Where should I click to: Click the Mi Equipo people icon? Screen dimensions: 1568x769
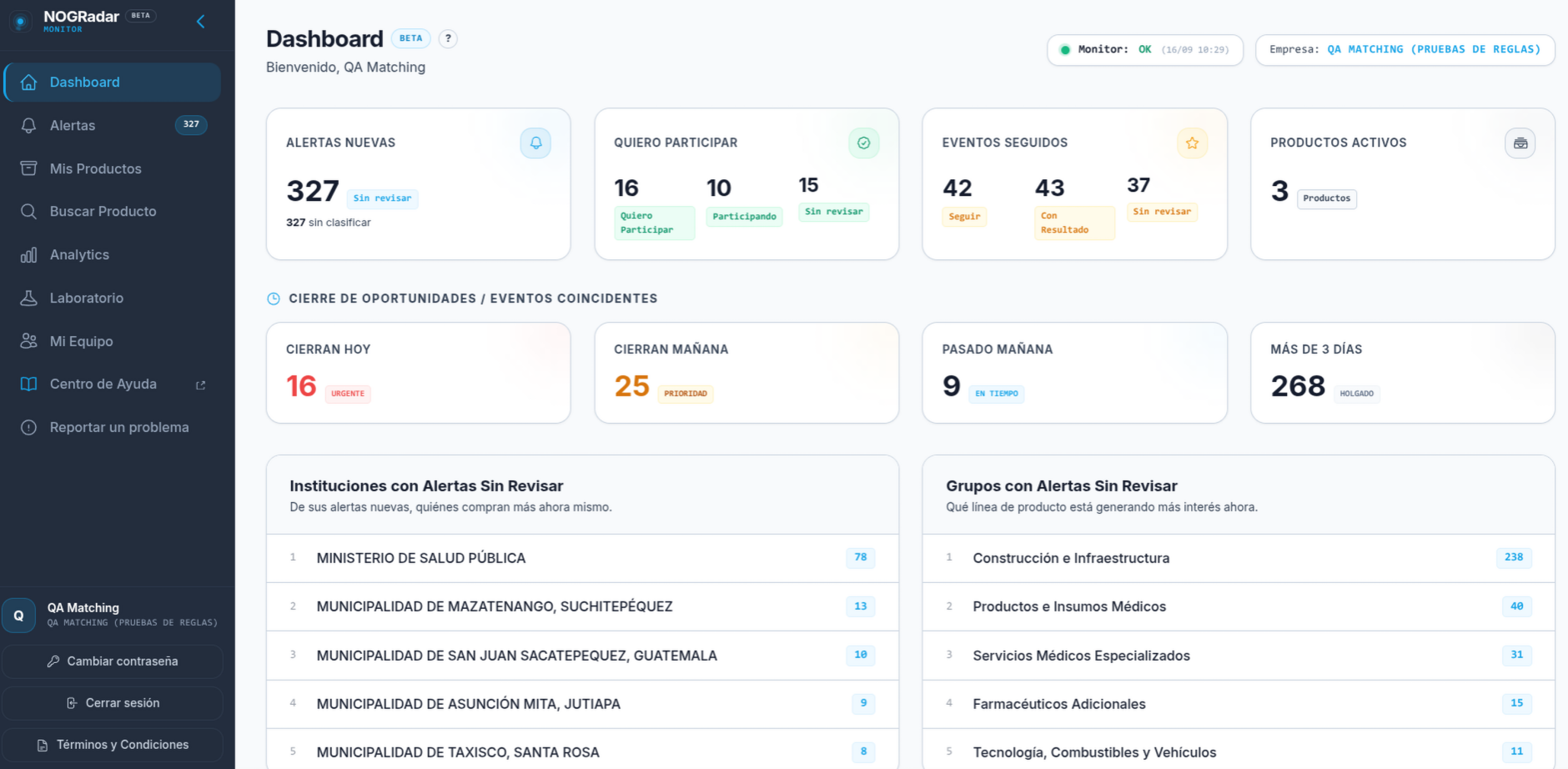point(28,341)
